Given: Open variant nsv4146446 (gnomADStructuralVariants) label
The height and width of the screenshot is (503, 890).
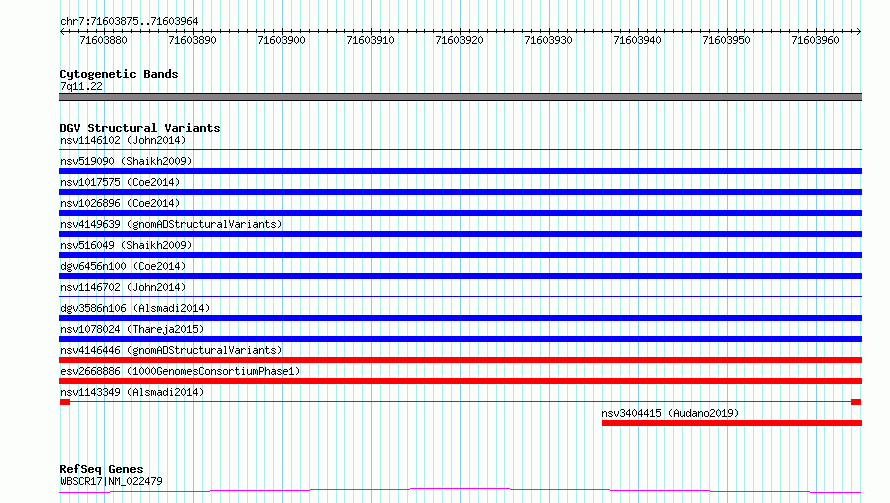Looking at the screenshot, I should (x=171, y=350).
